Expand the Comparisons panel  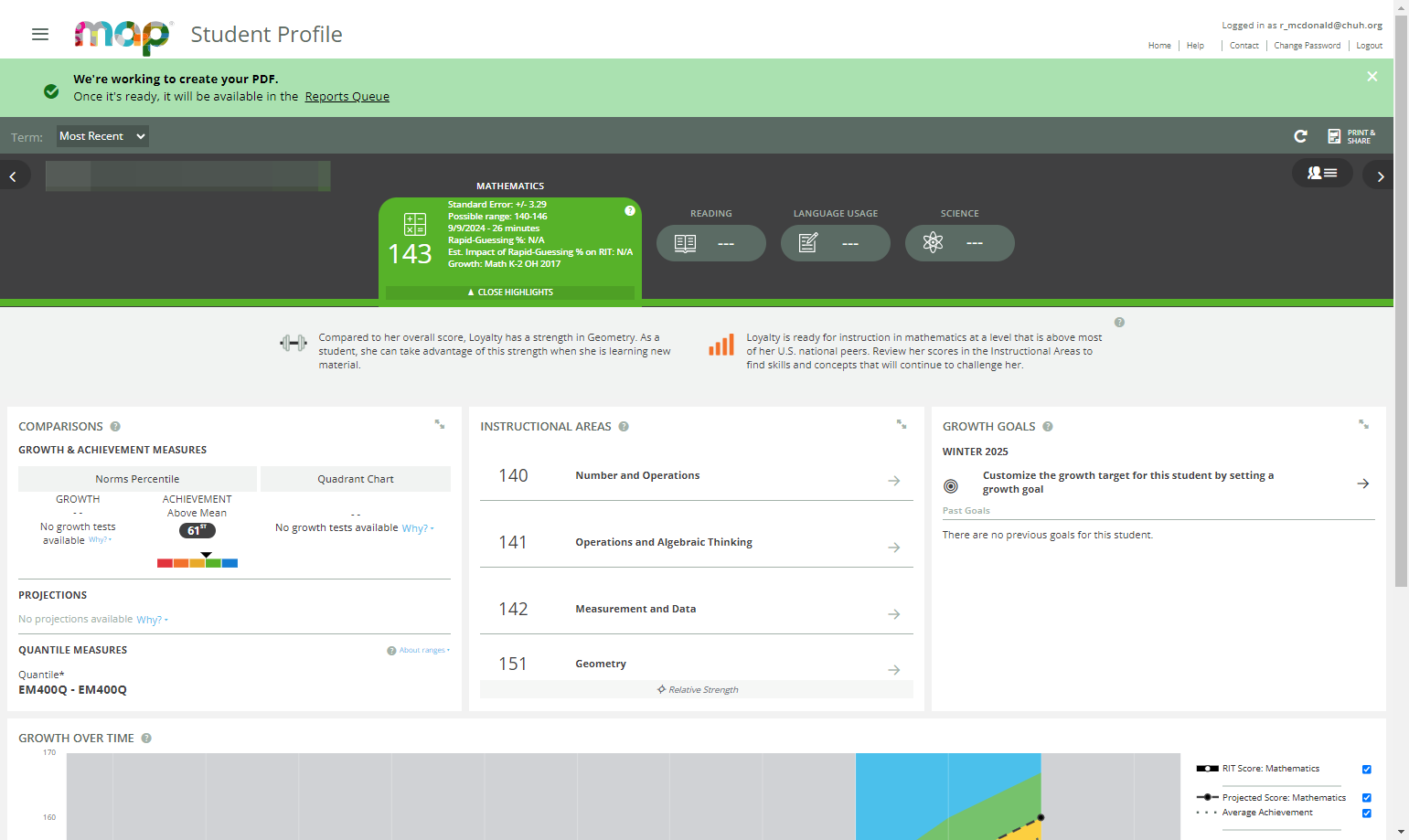440,424
